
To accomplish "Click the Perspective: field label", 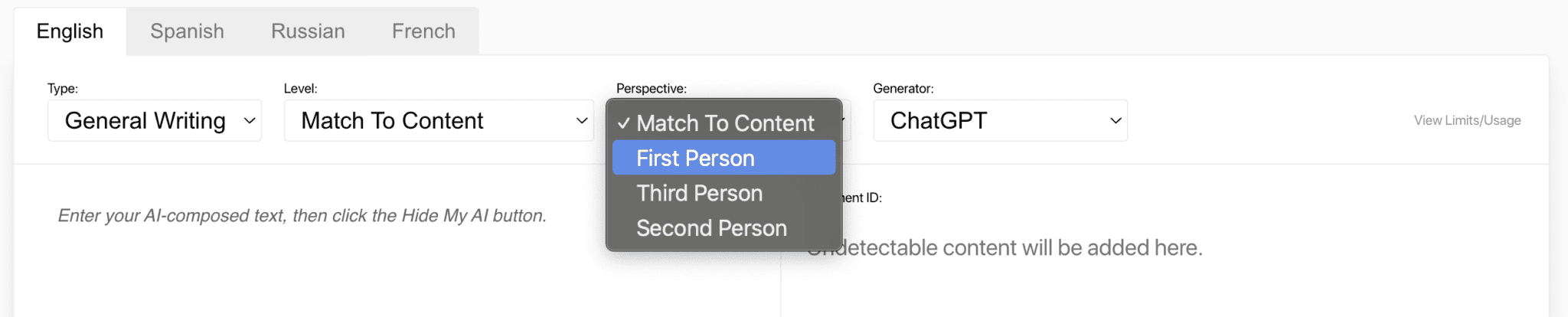I will 651,89.
